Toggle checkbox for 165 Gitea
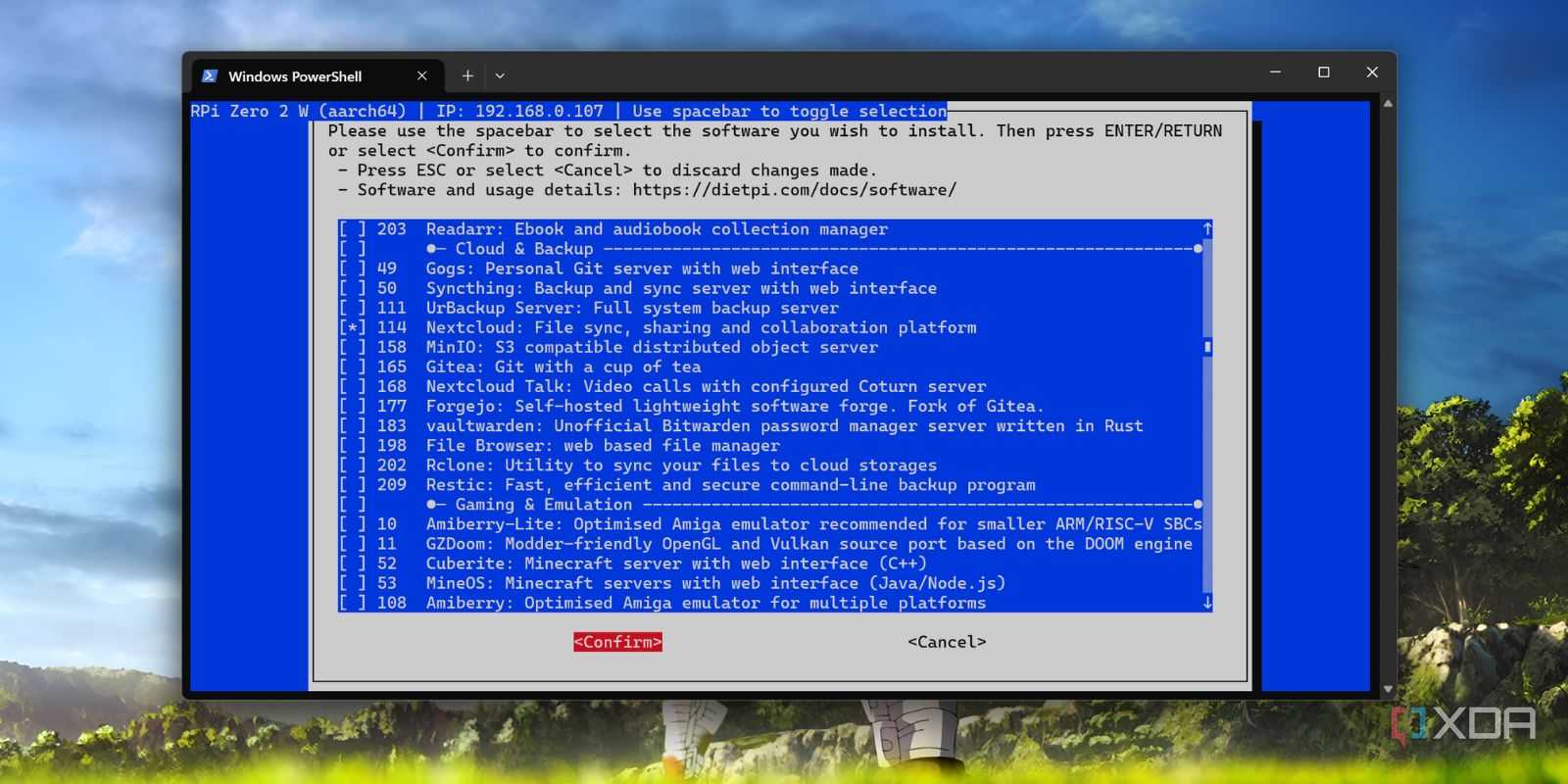1568x784 pixels. click(x=353, y=367)
